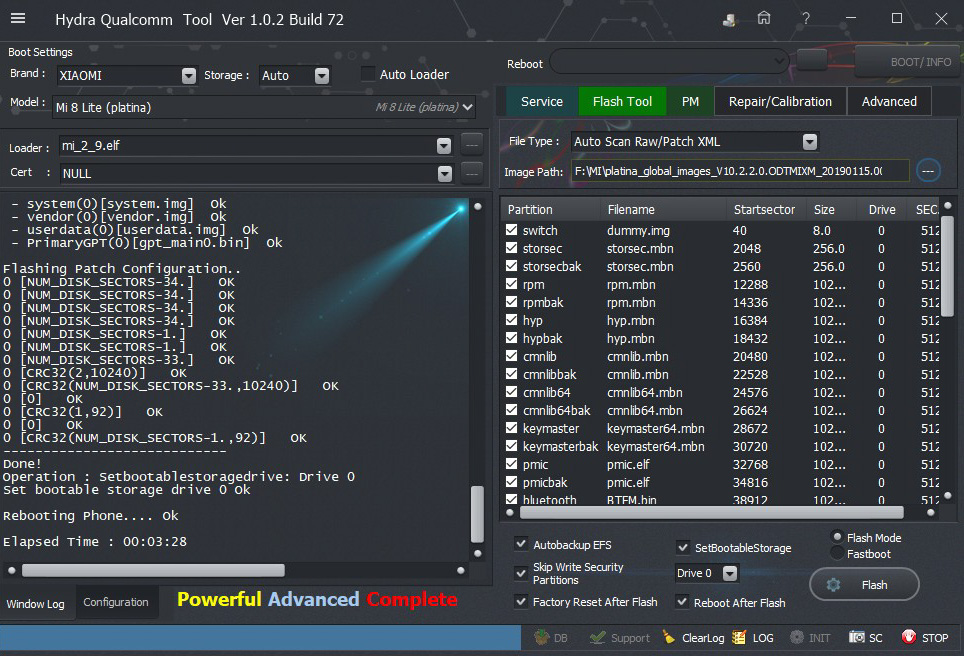Screen dimensions: 964x656
Task: Switch to the Window Log tab
Action: (36, 604)
